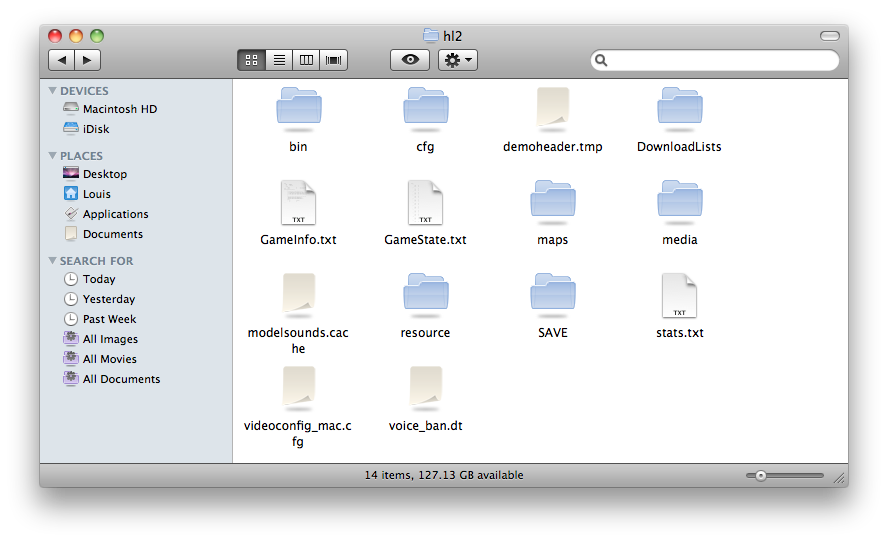The image size is (888, 542).
Task: Switch to column view
Action: [306, 60]
